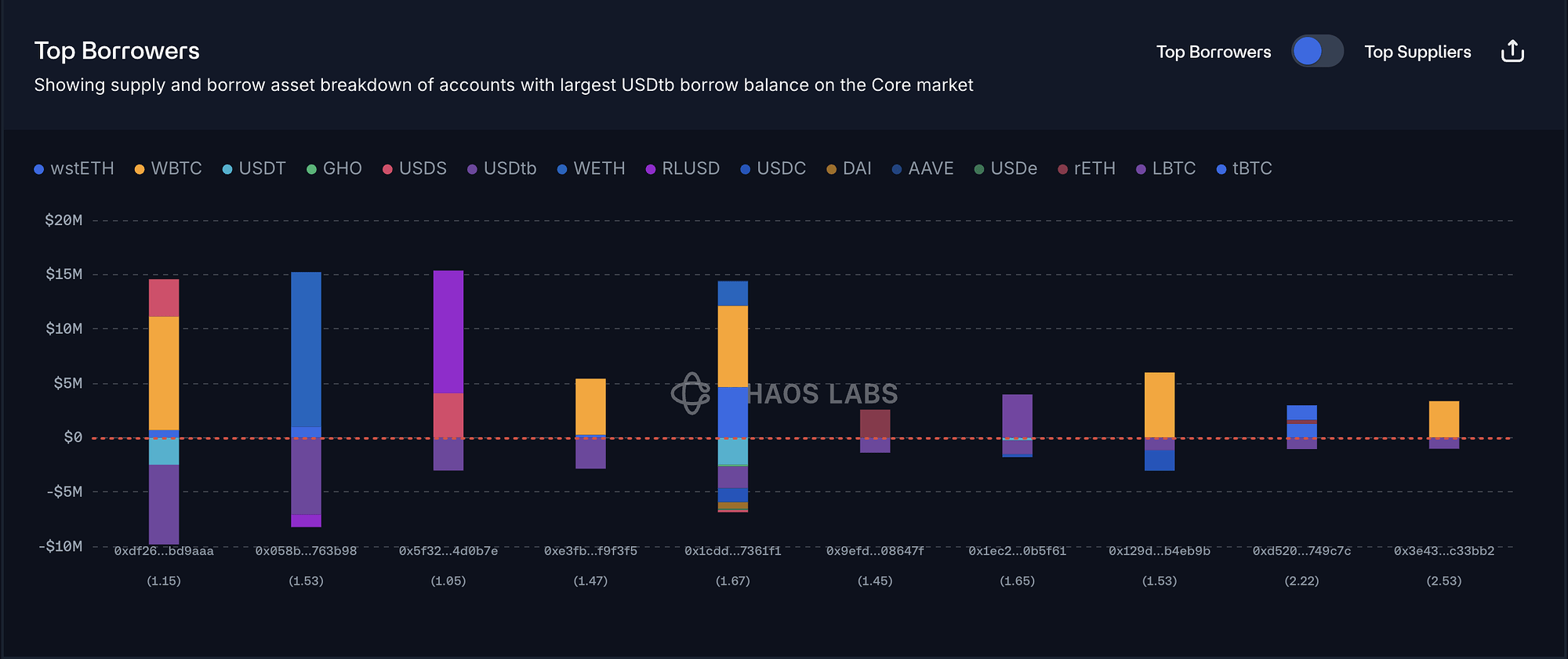Click the GHO legend dot
This screenshot has height=659, width=1568.
pyautogui.click(x=311, y=169)
